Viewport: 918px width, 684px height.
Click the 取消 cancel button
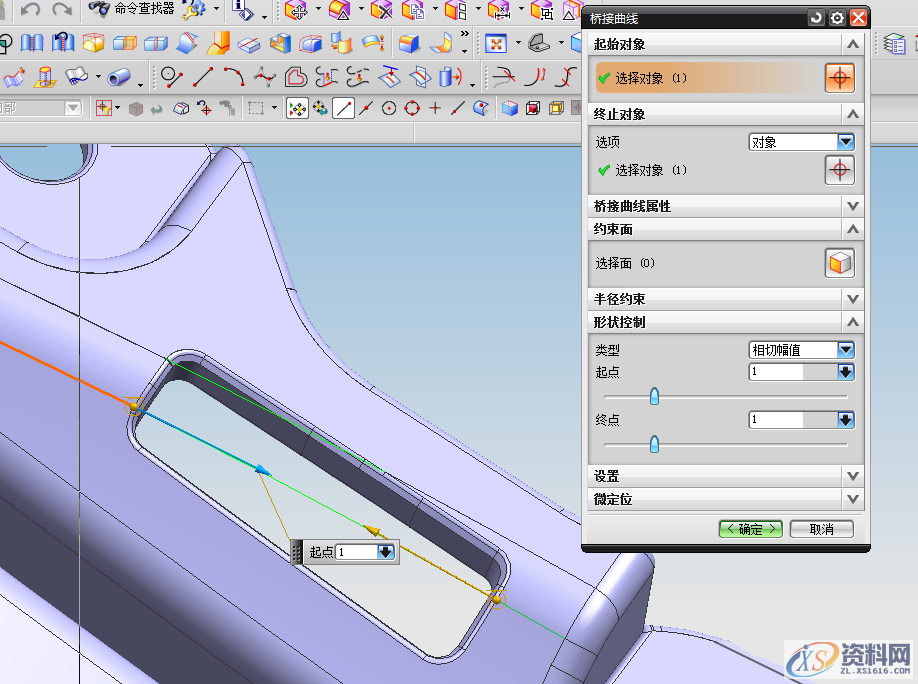(x=821, y=529)
